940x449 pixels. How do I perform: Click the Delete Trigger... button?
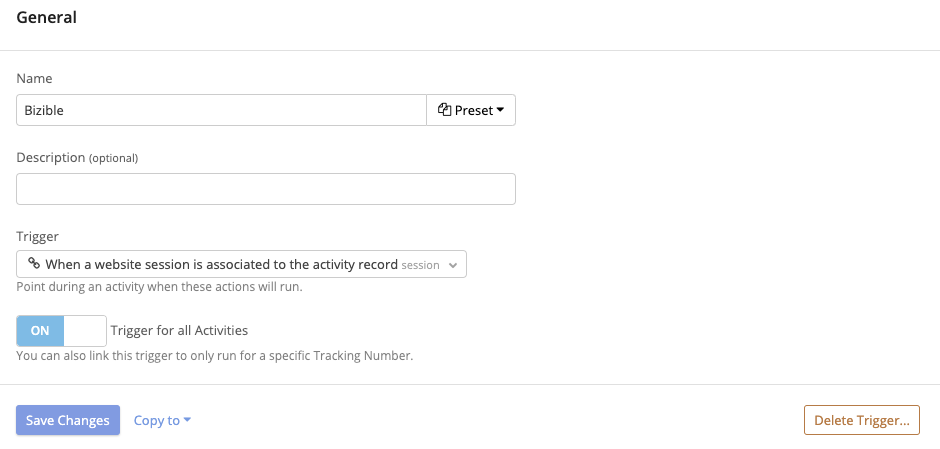[861, 420]
